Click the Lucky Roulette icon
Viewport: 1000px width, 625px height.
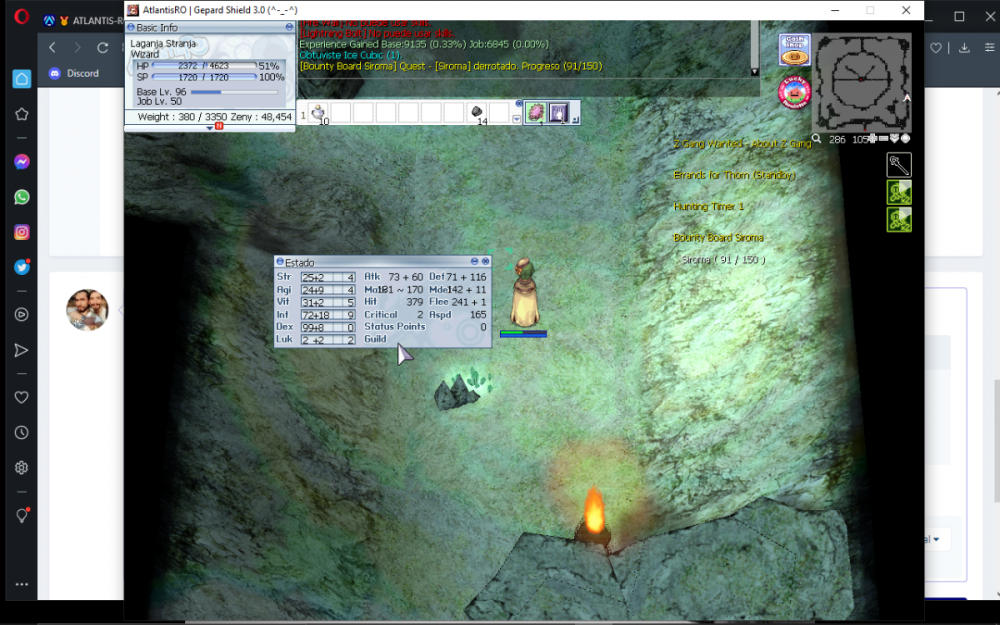pos(793,93)
